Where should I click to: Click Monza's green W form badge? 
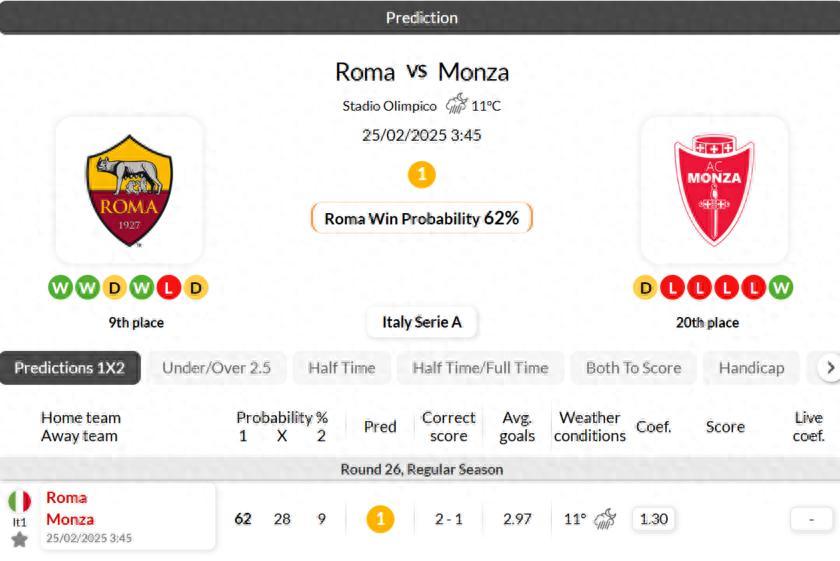[x=781, y=288]
